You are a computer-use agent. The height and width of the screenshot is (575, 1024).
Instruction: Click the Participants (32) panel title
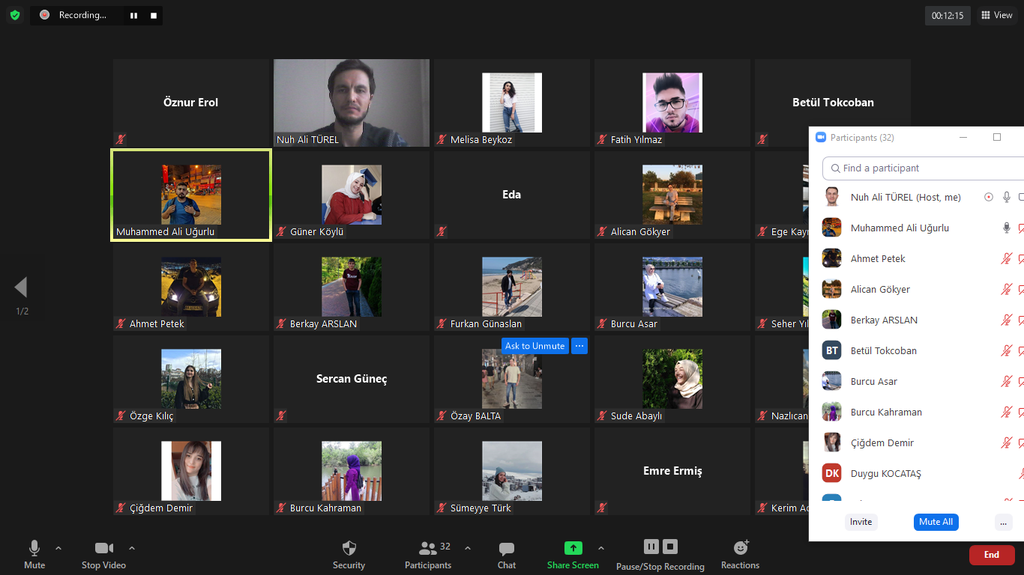coord(862,137)
